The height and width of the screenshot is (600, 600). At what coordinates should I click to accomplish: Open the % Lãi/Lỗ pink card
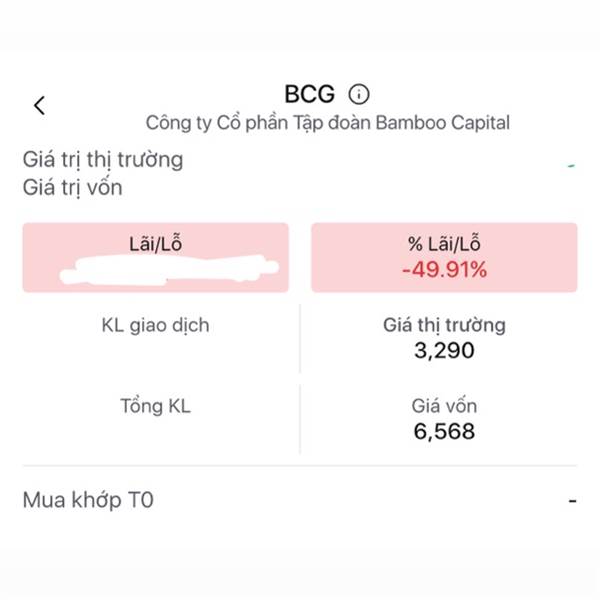click(444, 258)
